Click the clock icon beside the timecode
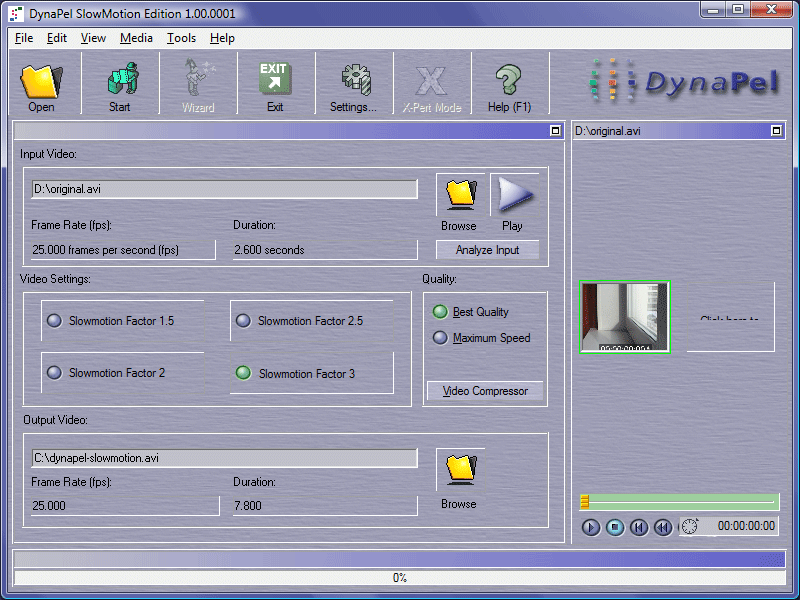Image resolution: width=800 pixels, height=600 pixels. tap(690, 526)
